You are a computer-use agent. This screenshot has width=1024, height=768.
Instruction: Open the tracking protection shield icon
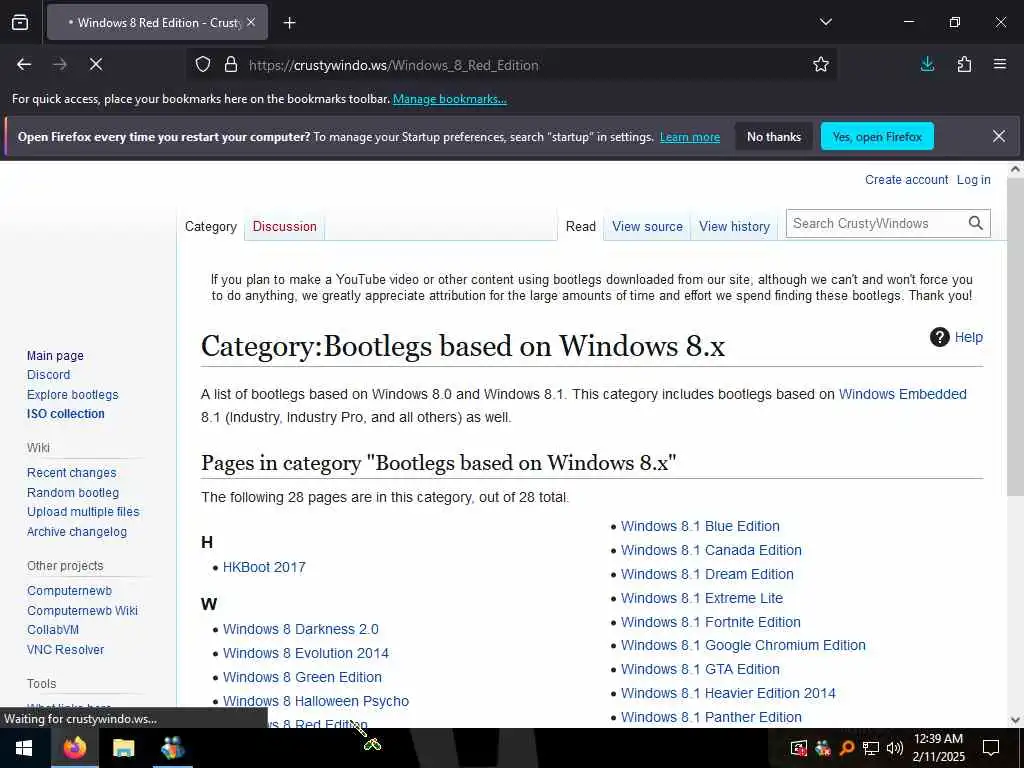203,65
